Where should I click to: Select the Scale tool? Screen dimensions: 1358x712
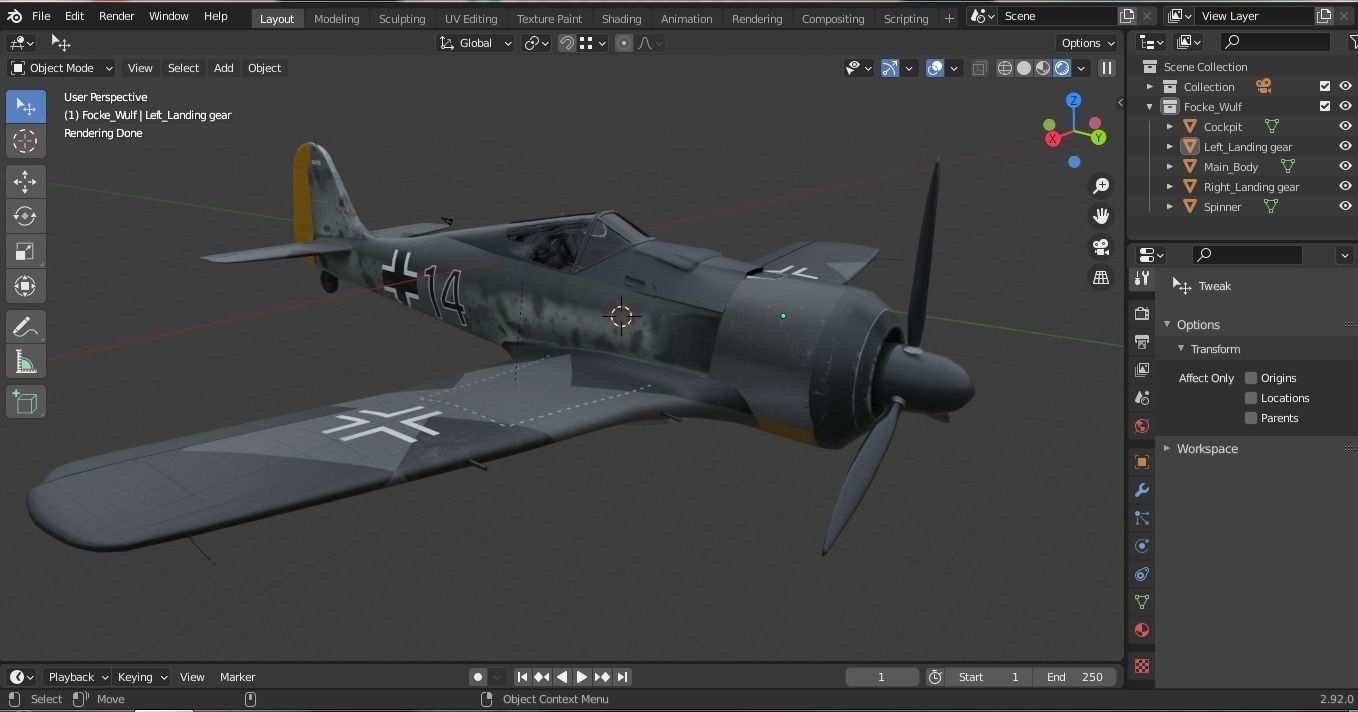26,251
